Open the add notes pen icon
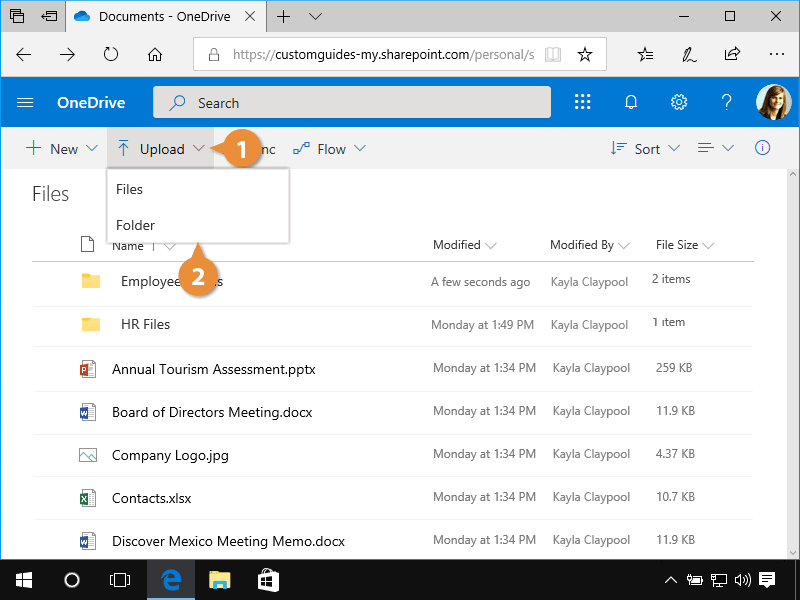The width and height of the screenshot is (800, 600). click(x=689, y=54)
